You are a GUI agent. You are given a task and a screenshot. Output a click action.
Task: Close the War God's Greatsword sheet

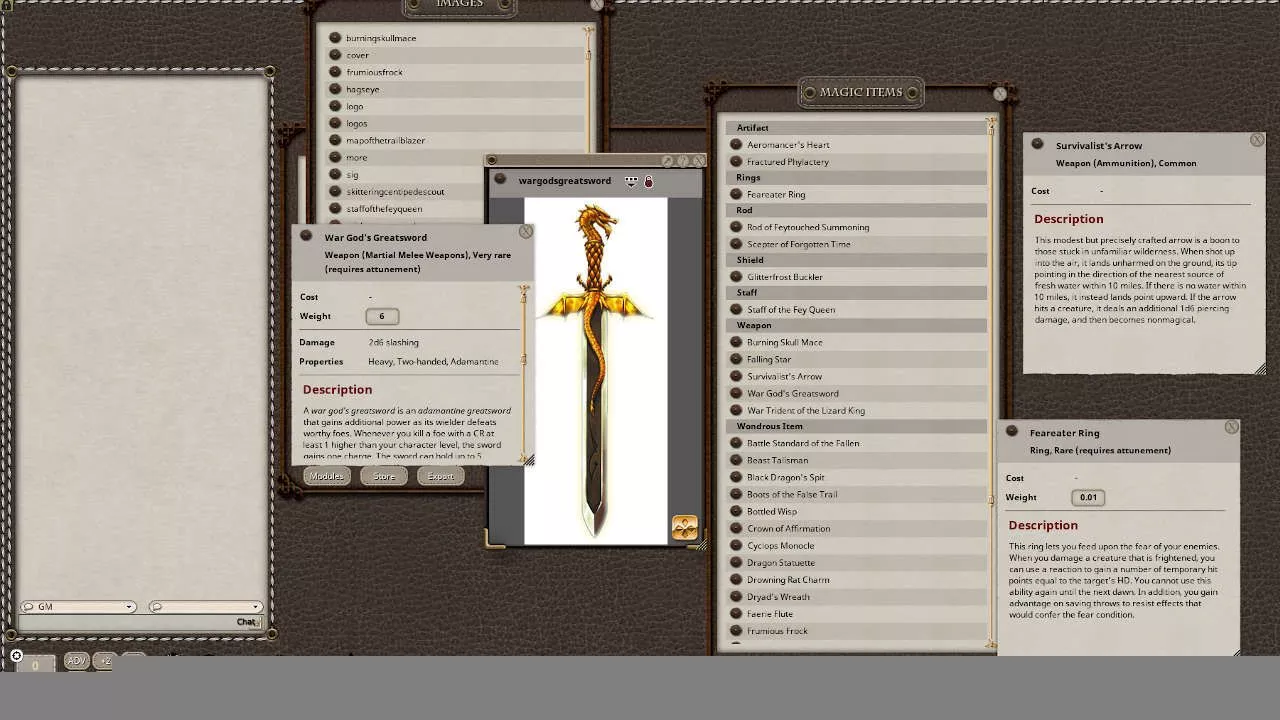[x=525, y=232]
